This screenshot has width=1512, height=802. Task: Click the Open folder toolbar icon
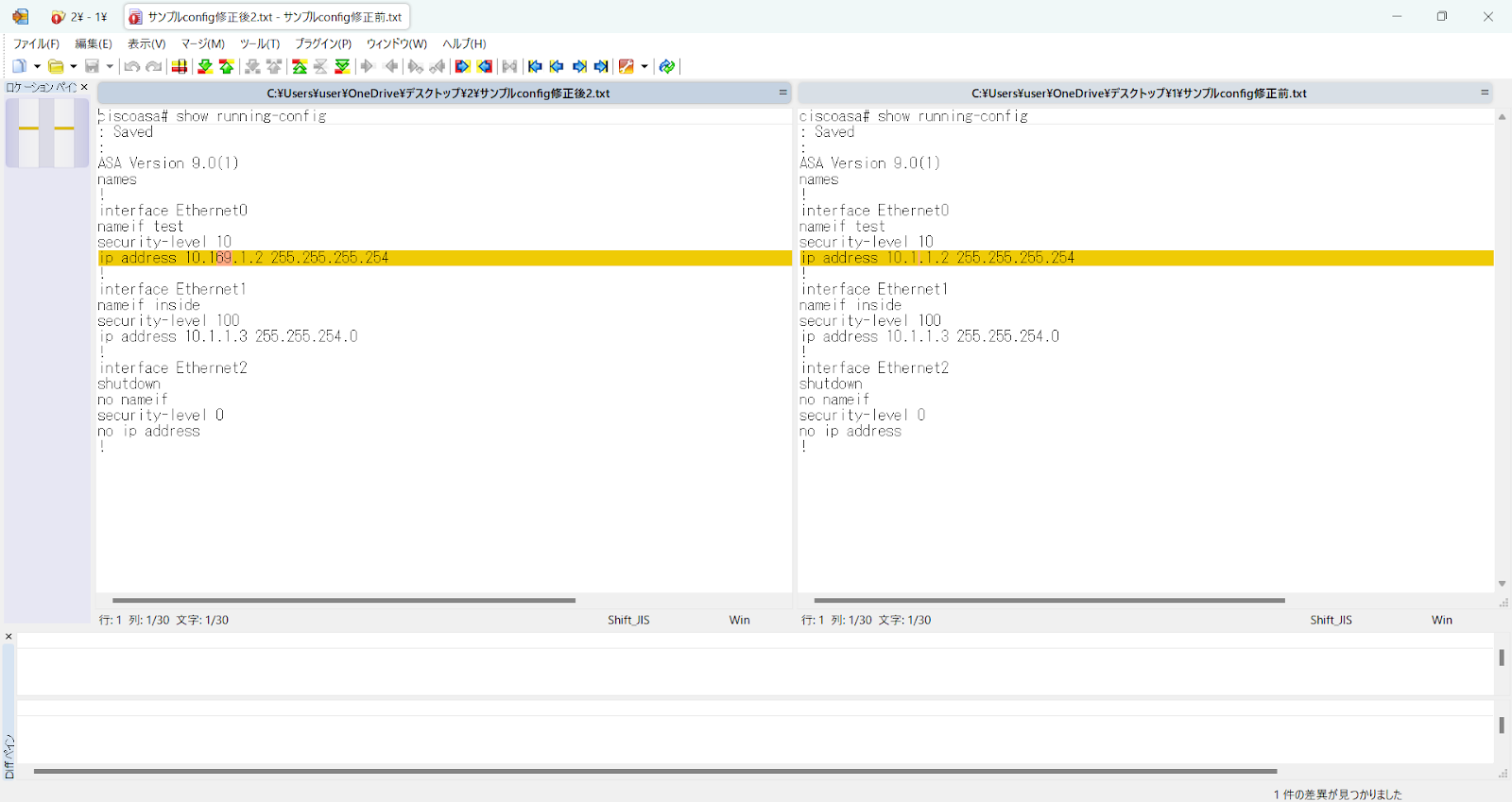tap(56, 66)
